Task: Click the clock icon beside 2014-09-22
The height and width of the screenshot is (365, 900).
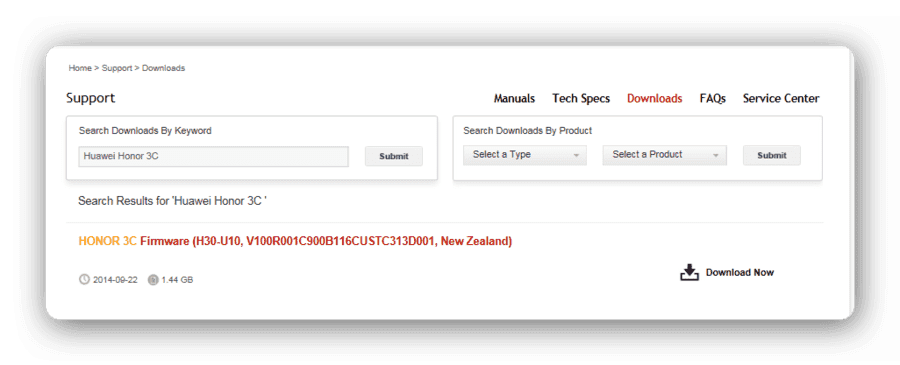Action: [x=84, y=280]
